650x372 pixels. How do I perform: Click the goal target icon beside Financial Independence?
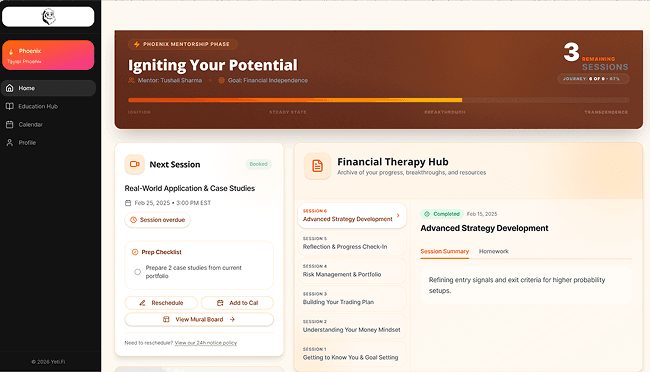[x=221, y=80]
